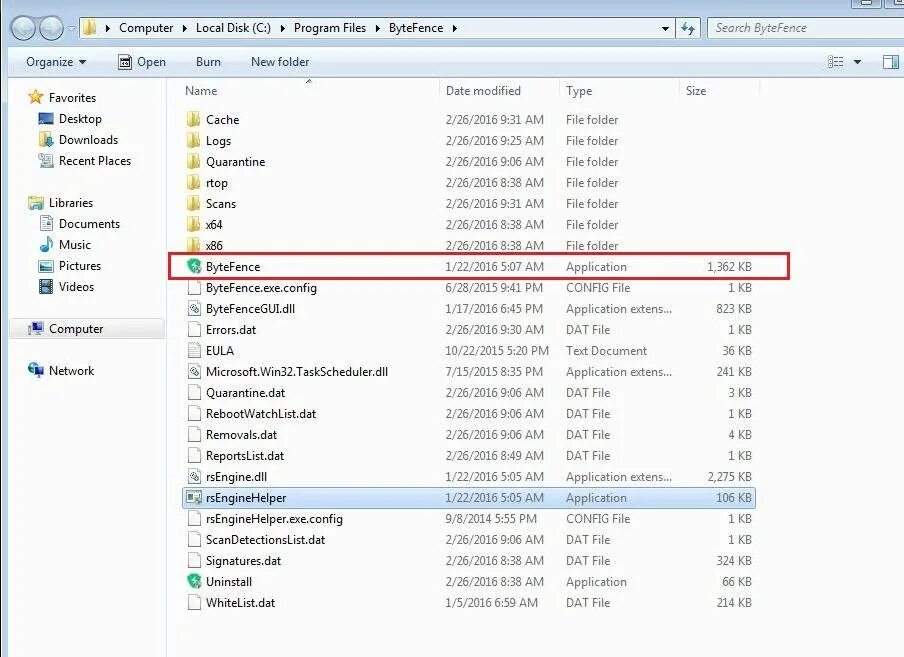Viewport: 904px width, 657px height.
Task: Select the Quarantine.dat file
Action: 469,392
